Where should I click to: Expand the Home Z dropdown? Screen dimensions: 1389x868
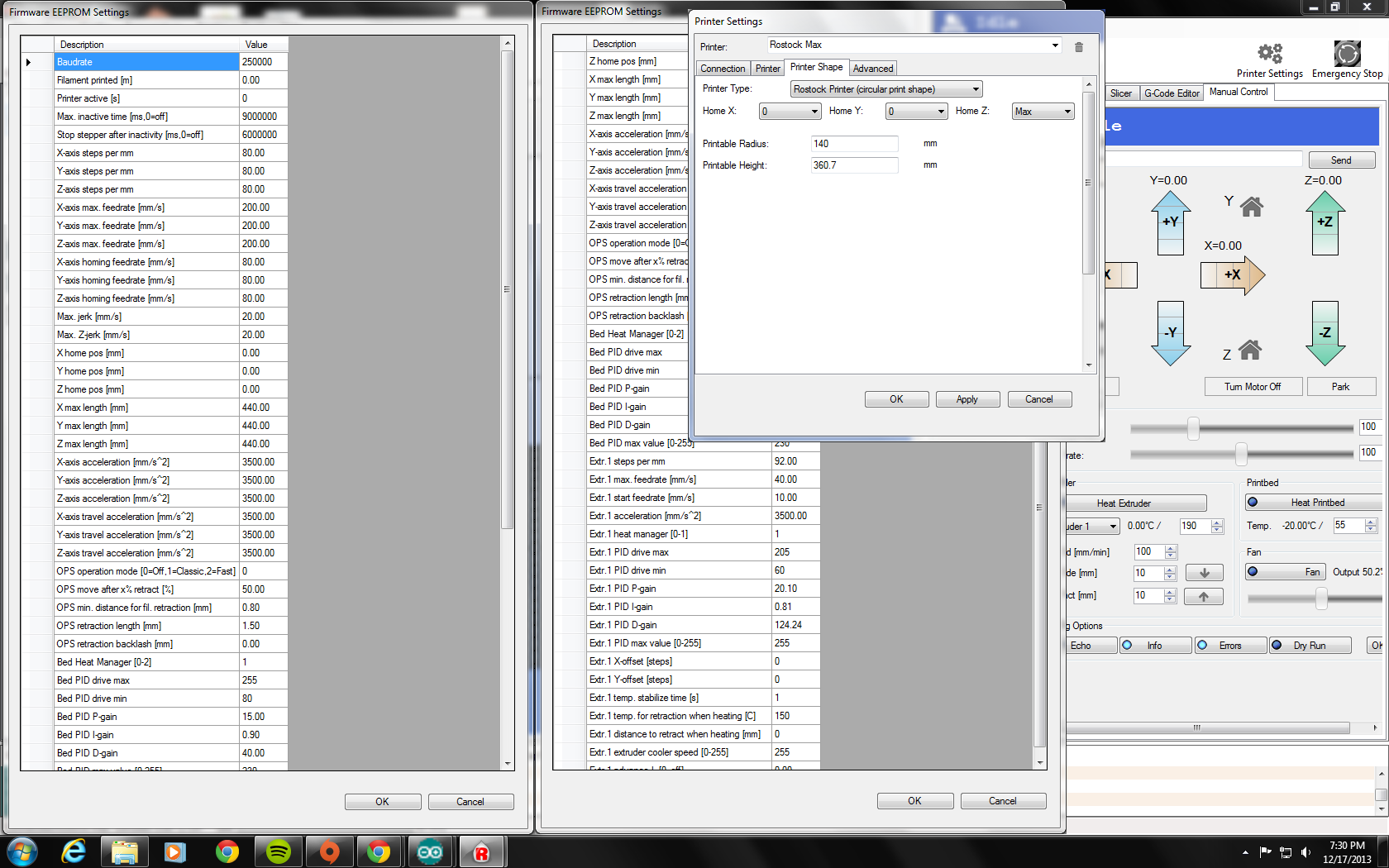coord(1043,112)
